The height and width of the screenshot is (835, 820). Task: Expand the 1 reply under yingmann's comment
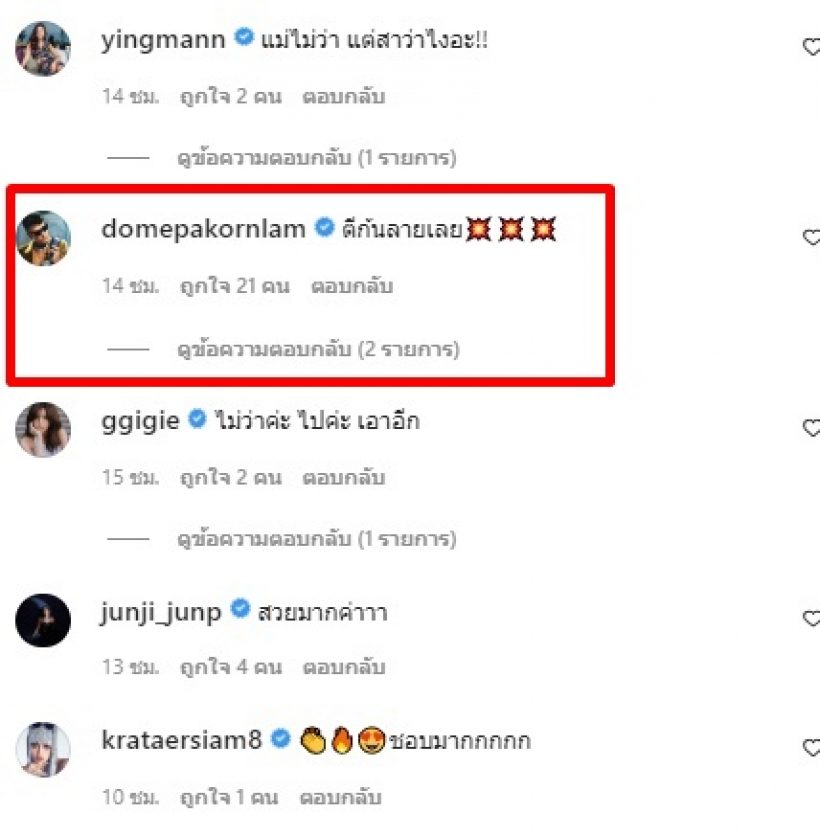point(316,158)
